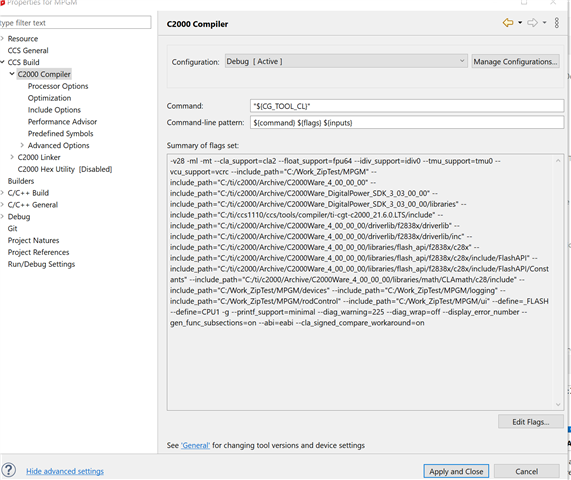Select Resource tree item
The height and width of the screenshot is (480, 571).
(x=23, y=39)
